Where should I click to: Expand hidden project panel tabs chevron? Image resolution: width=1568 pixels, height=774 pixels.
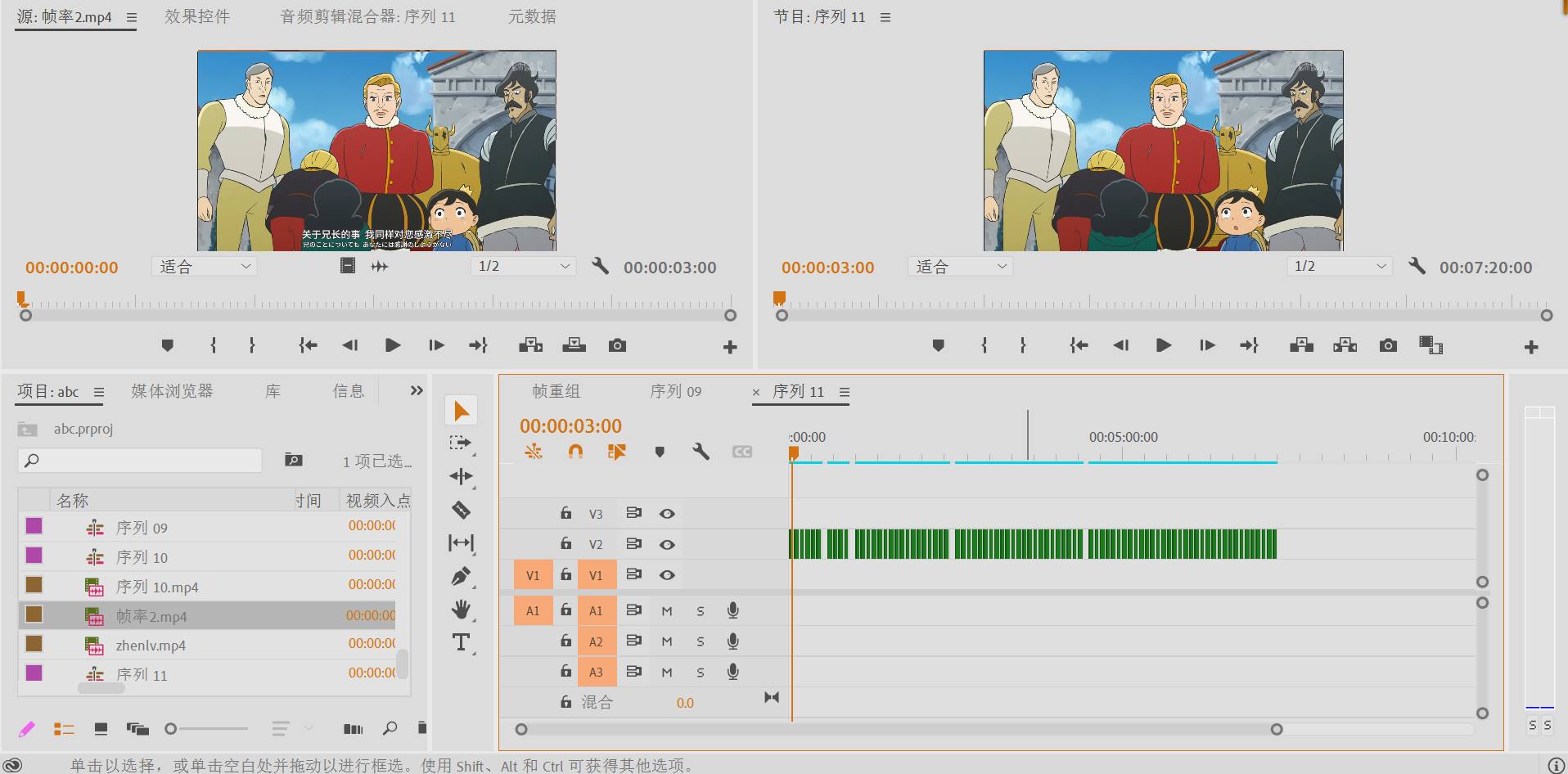point(417,391)
